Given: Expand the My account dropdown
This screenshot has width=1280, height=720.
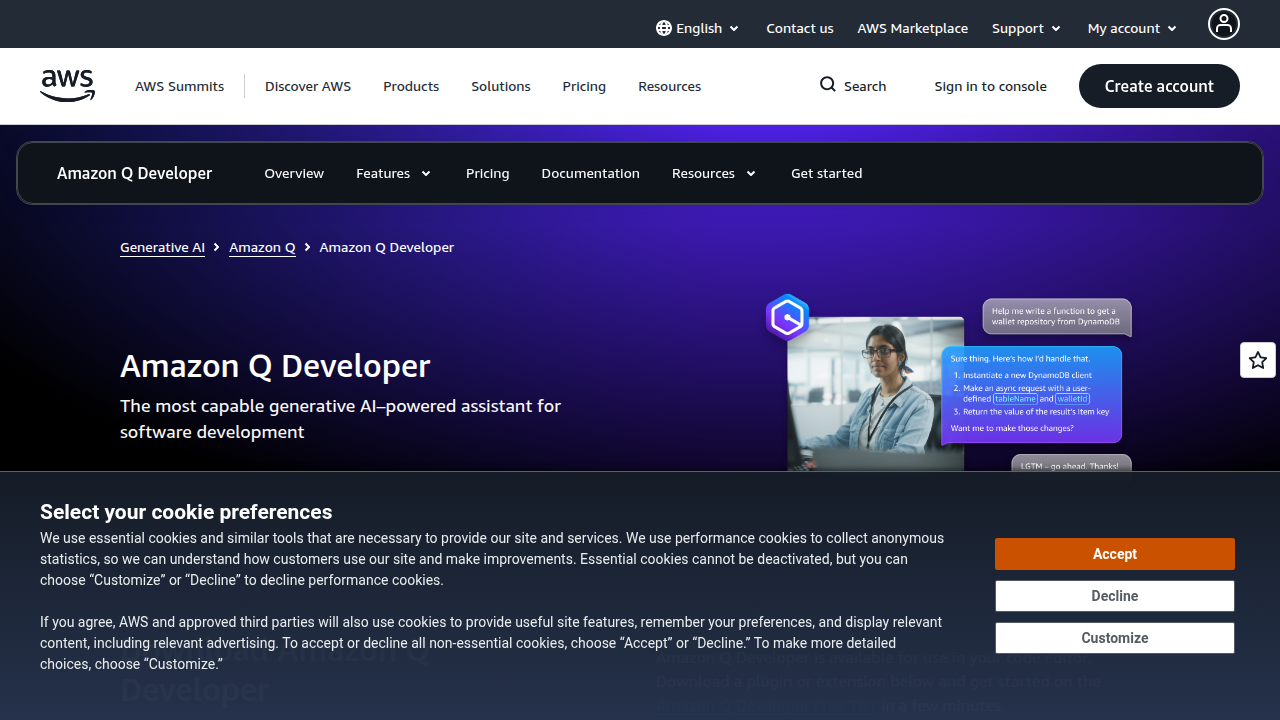Looking at the screenshot, I should (x=1132, y=28).
